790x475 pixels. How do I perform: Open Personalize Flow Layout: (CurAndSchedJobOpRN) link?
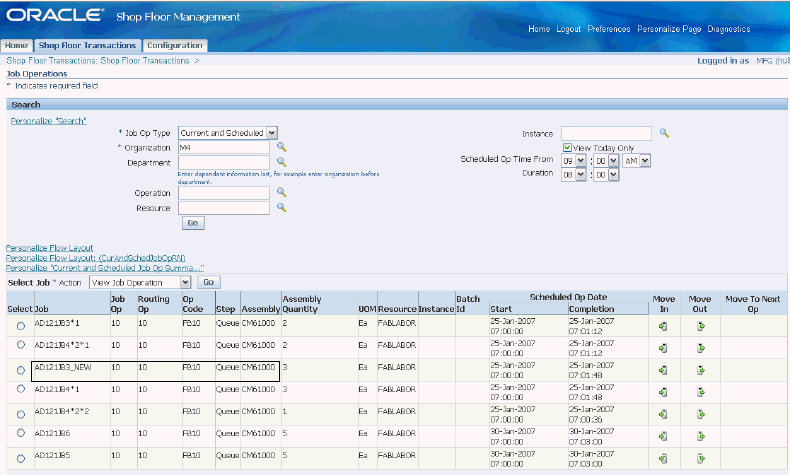coord(96,258)
